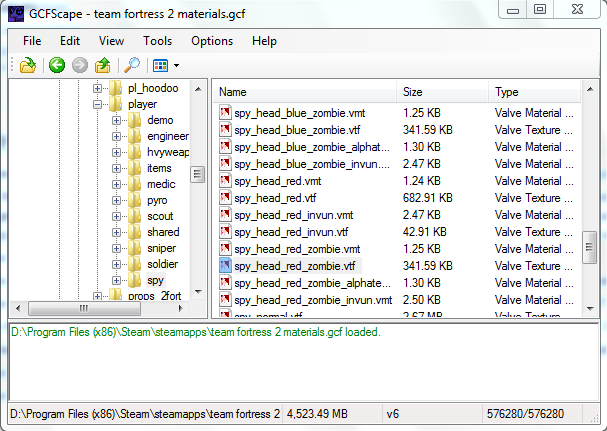Image resolution: width=607 pixels, height=431 pixels.
Task: Go back with the green arrow icon
Action: [57, 65]
